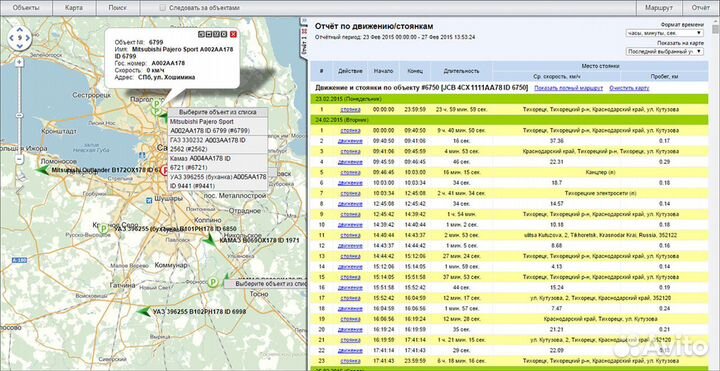Click the ulitsa Kutuzova, 2, Tikhoretsk cell in row 11
This screenshot has height=371, width=720.
tap(600, 235)
